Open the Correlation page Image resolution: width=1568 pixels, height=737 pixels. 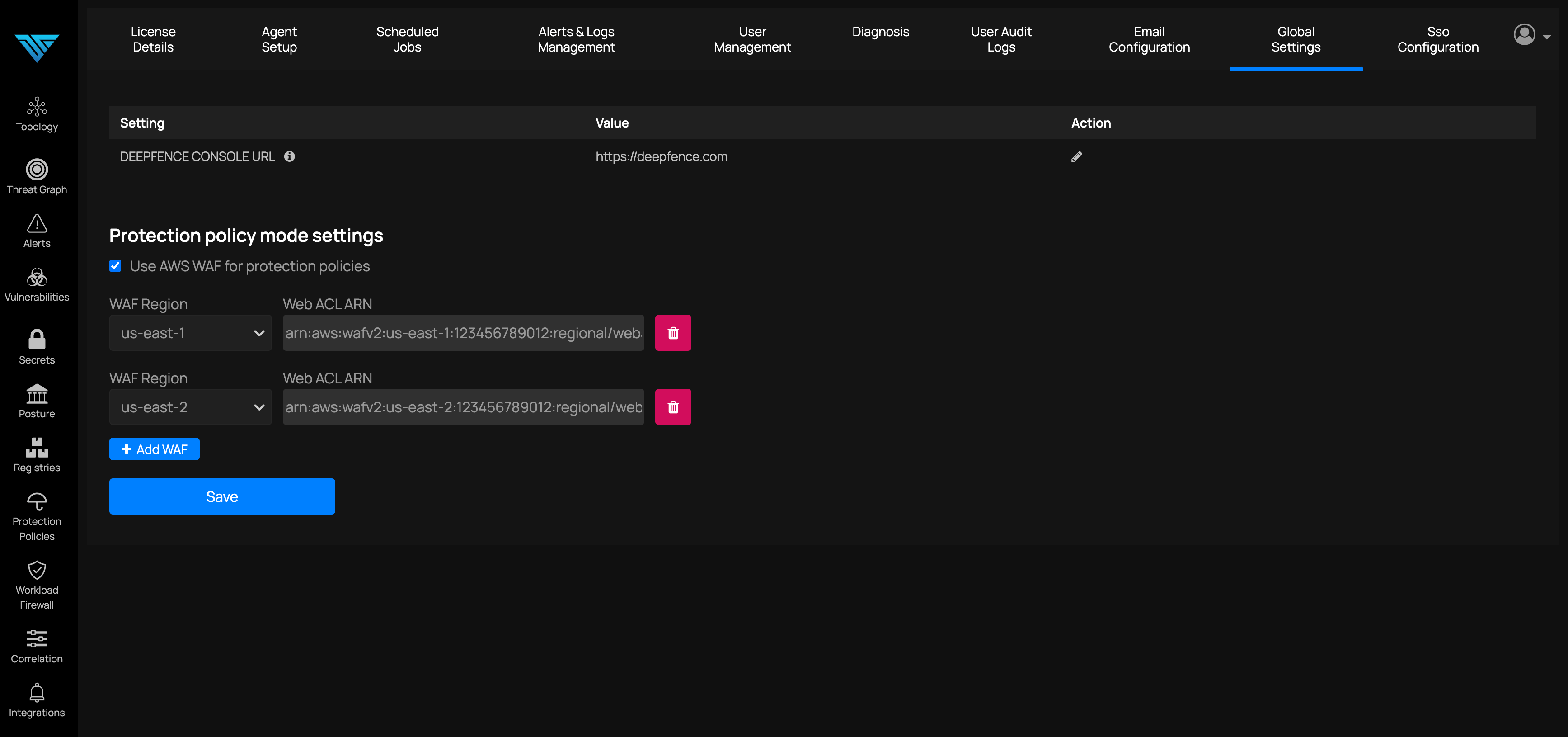click(37, 647)
